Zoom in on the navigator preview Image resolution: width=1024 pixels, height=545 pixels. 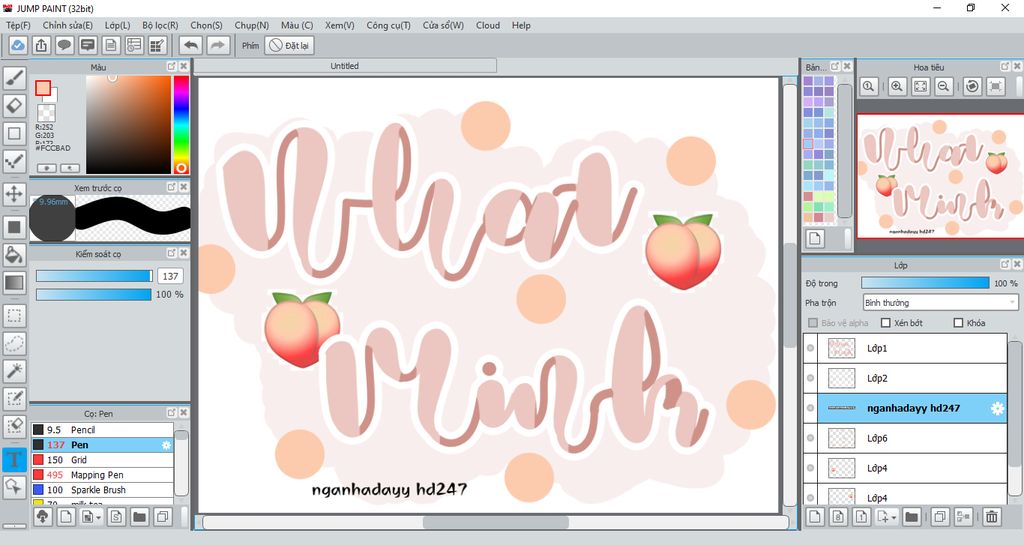pyautogui.click(x=897, y=86)
